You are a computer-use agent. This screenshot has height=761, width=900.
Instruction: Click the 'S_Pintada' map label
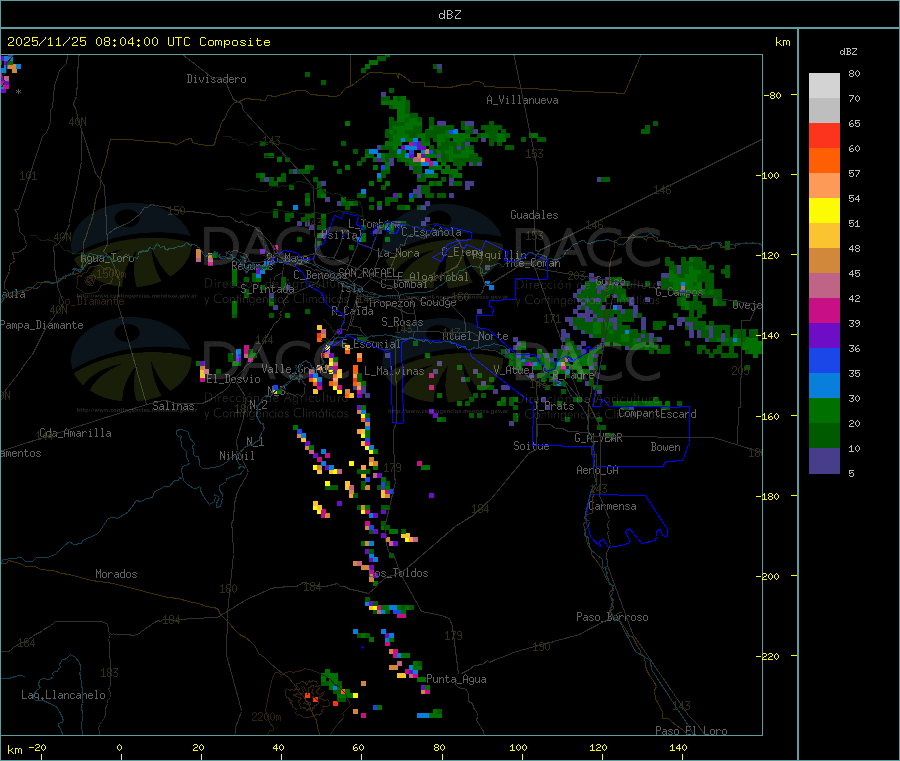pos(267,289)
